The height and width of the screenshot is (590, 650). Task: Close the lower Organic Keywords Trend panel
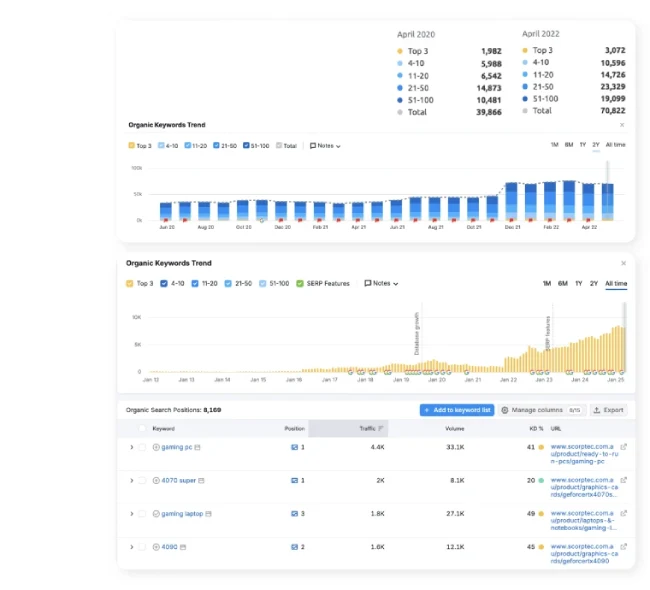point(622,263)
